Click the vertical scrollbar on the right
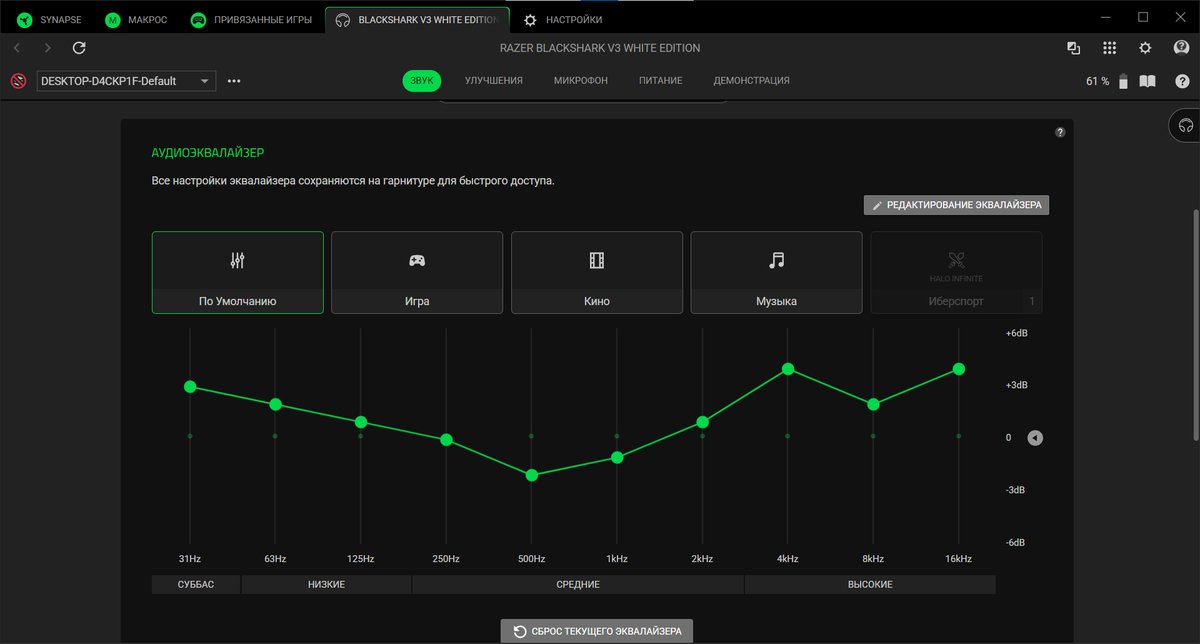 [x=1195, y=325]
